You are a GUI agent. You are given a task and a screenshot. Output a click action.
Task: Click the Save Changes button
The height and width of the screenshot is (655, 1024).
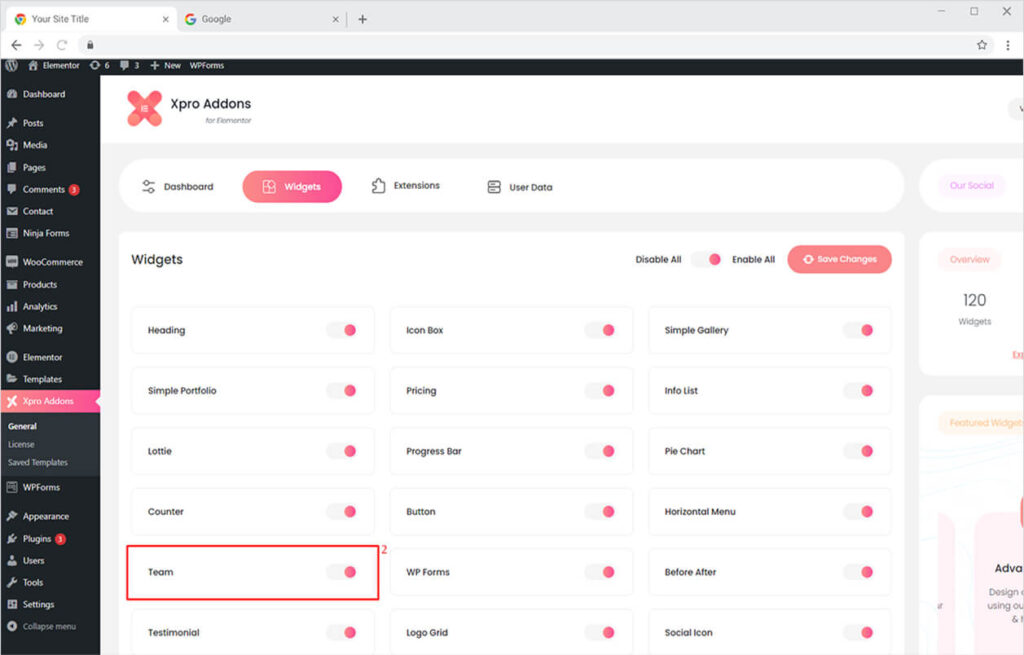pyautogui.click(x=839, y=259)
